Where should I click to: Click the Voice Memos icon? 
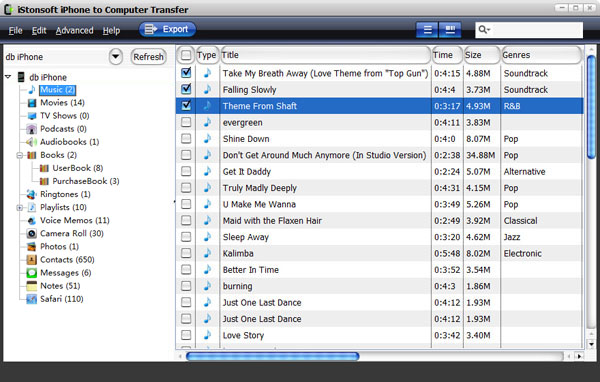click(x=32, y=220)
